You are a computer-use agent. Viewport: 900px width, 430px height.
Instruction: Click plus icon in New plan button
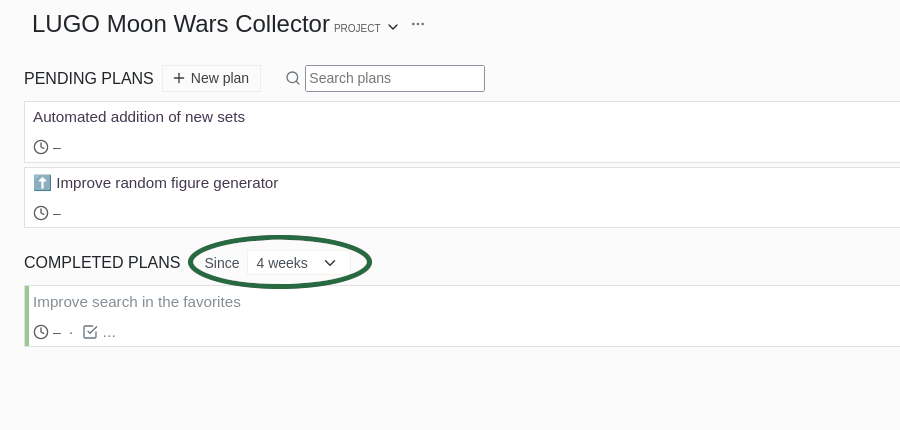pos(179,78)
